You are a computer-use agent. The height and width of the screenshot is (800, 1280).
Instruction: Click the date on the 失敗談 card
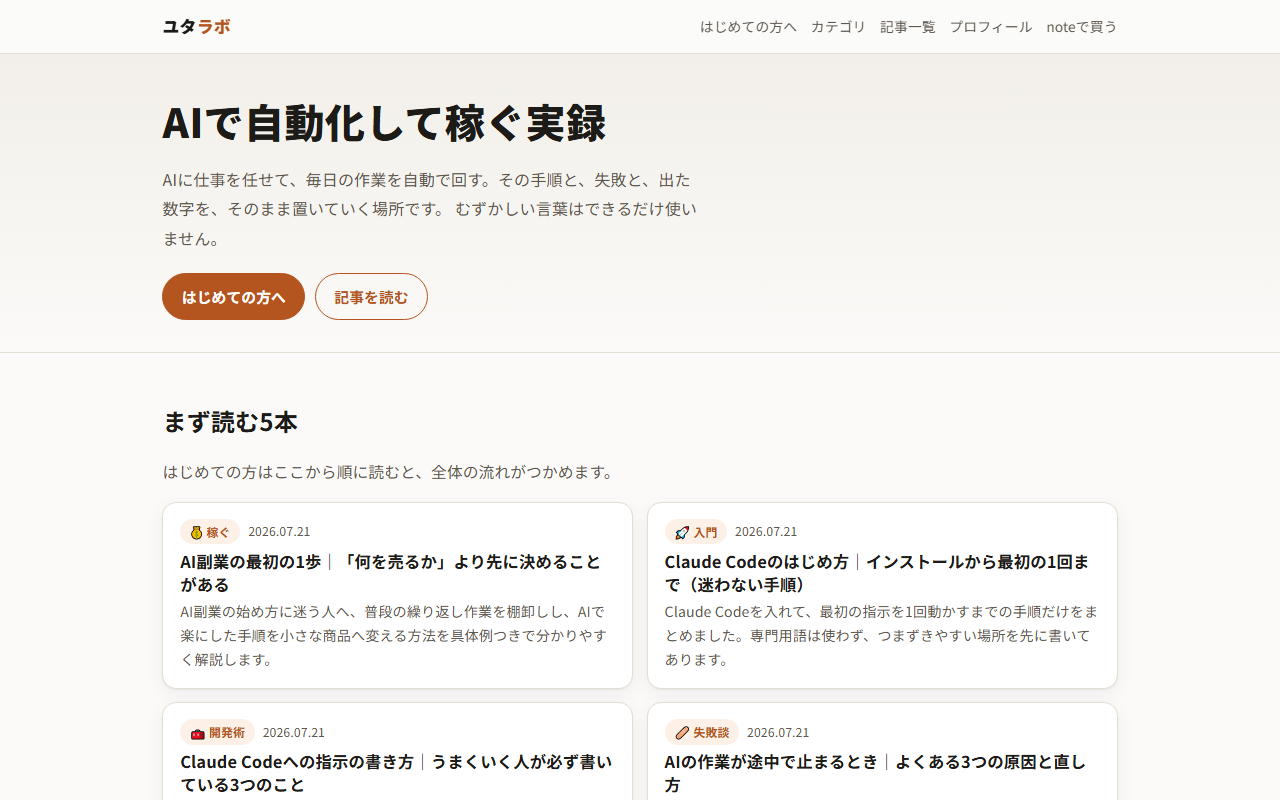coord(778,733)
